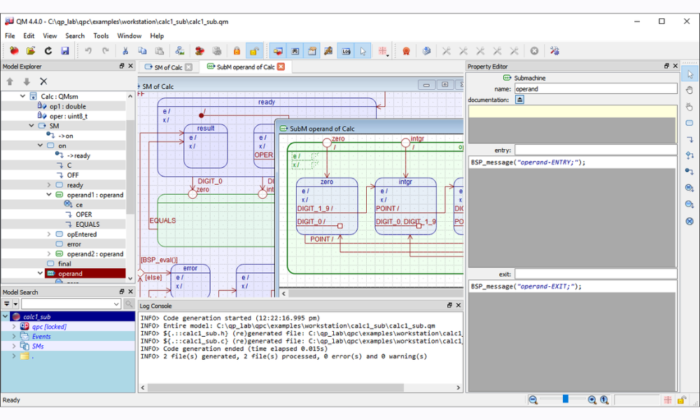Click the Redo arrow in toolbar
This screenshot has width=700, height=420.
105,51
